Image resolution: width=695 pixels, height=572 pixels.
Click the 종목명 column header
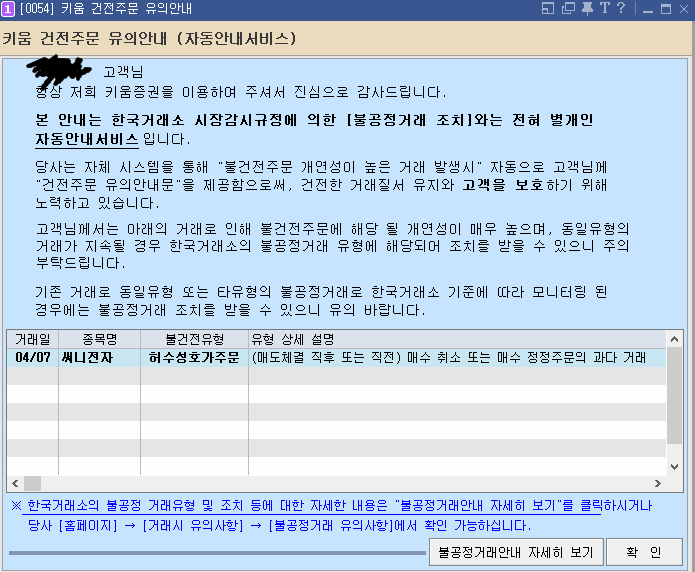(x=99, y=339)
